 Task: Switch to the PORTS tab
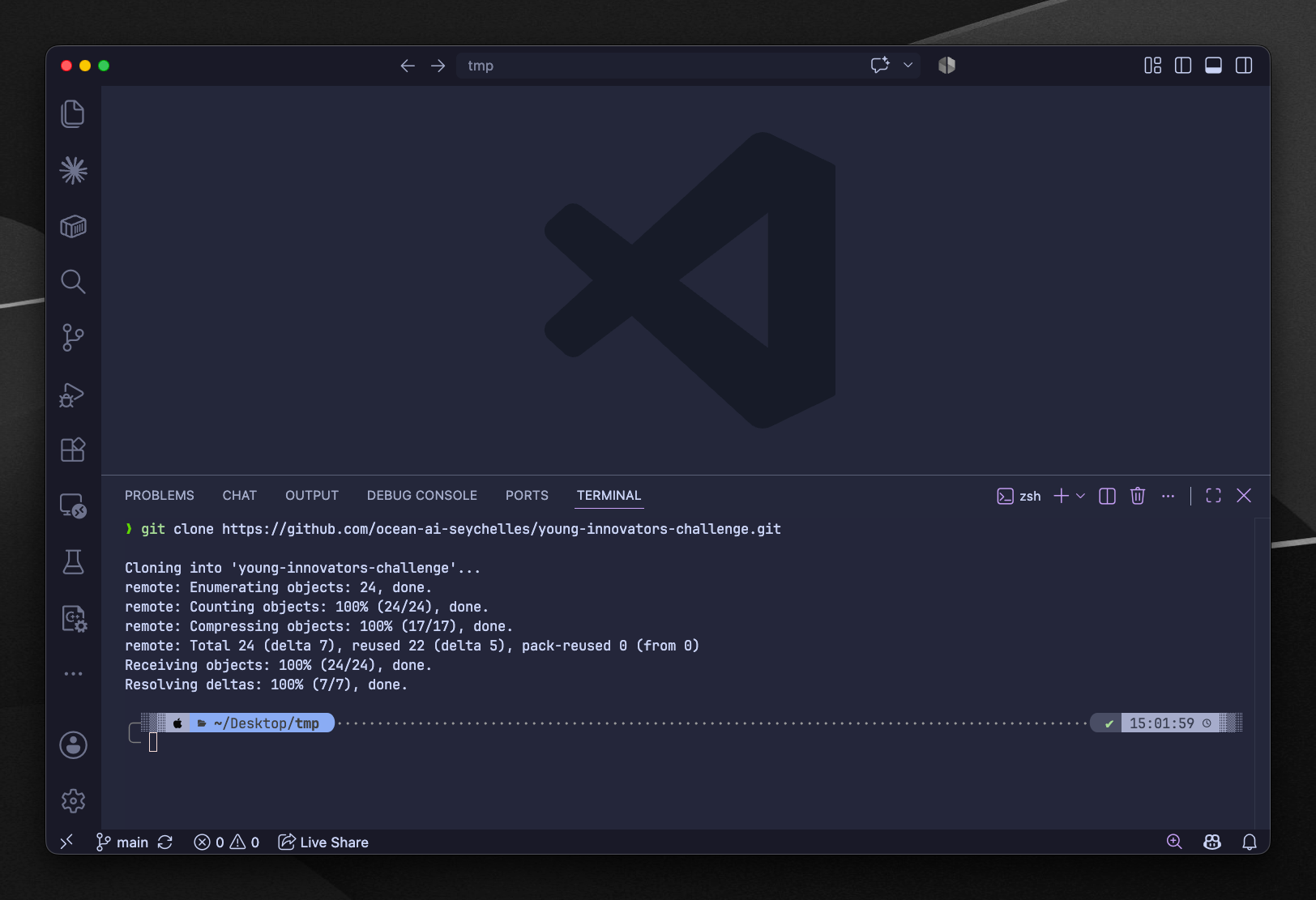(x=527, y=495)
